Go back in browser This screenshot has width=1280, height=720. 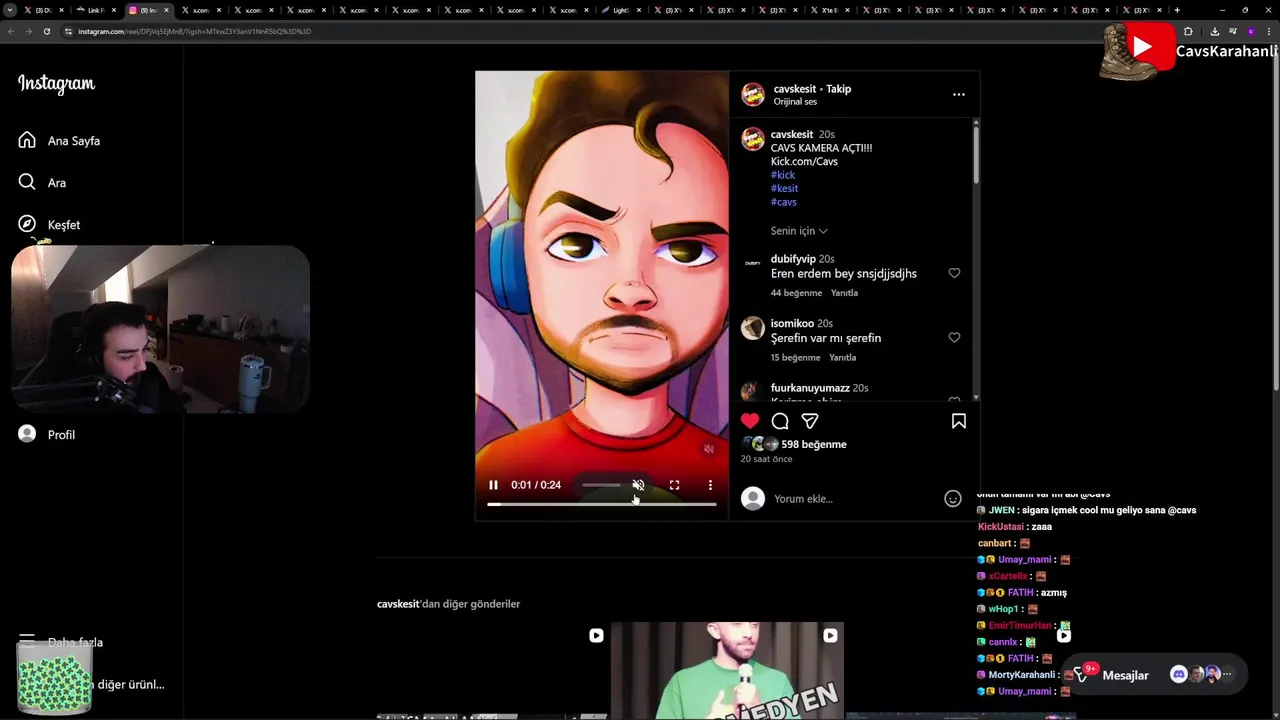tap(11, 31)
